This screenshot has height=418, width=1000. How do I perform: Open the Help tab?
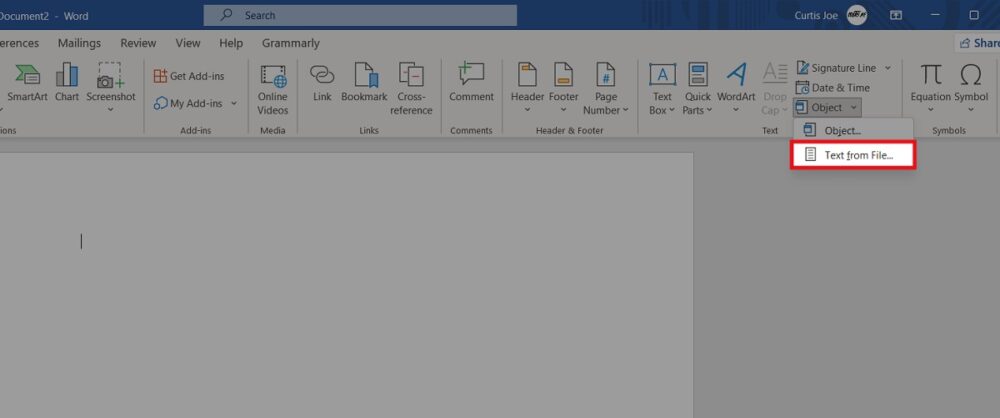click(231, 43)
